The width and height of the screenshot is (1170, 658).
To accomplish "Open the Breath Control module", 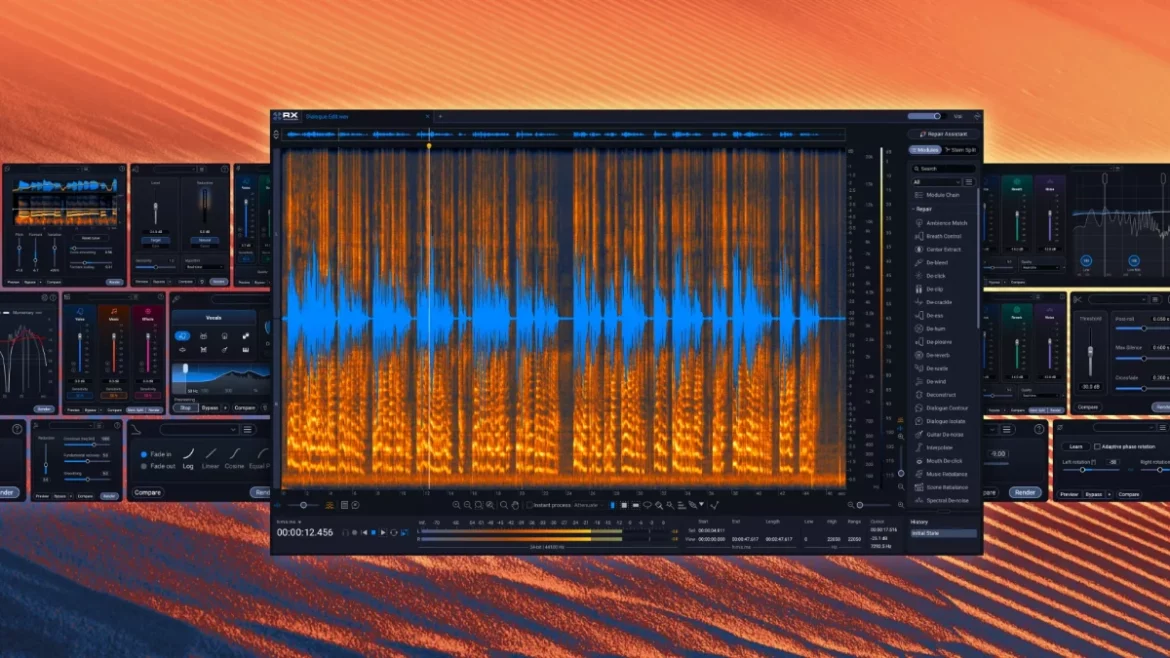I will [x=938, y=236].
